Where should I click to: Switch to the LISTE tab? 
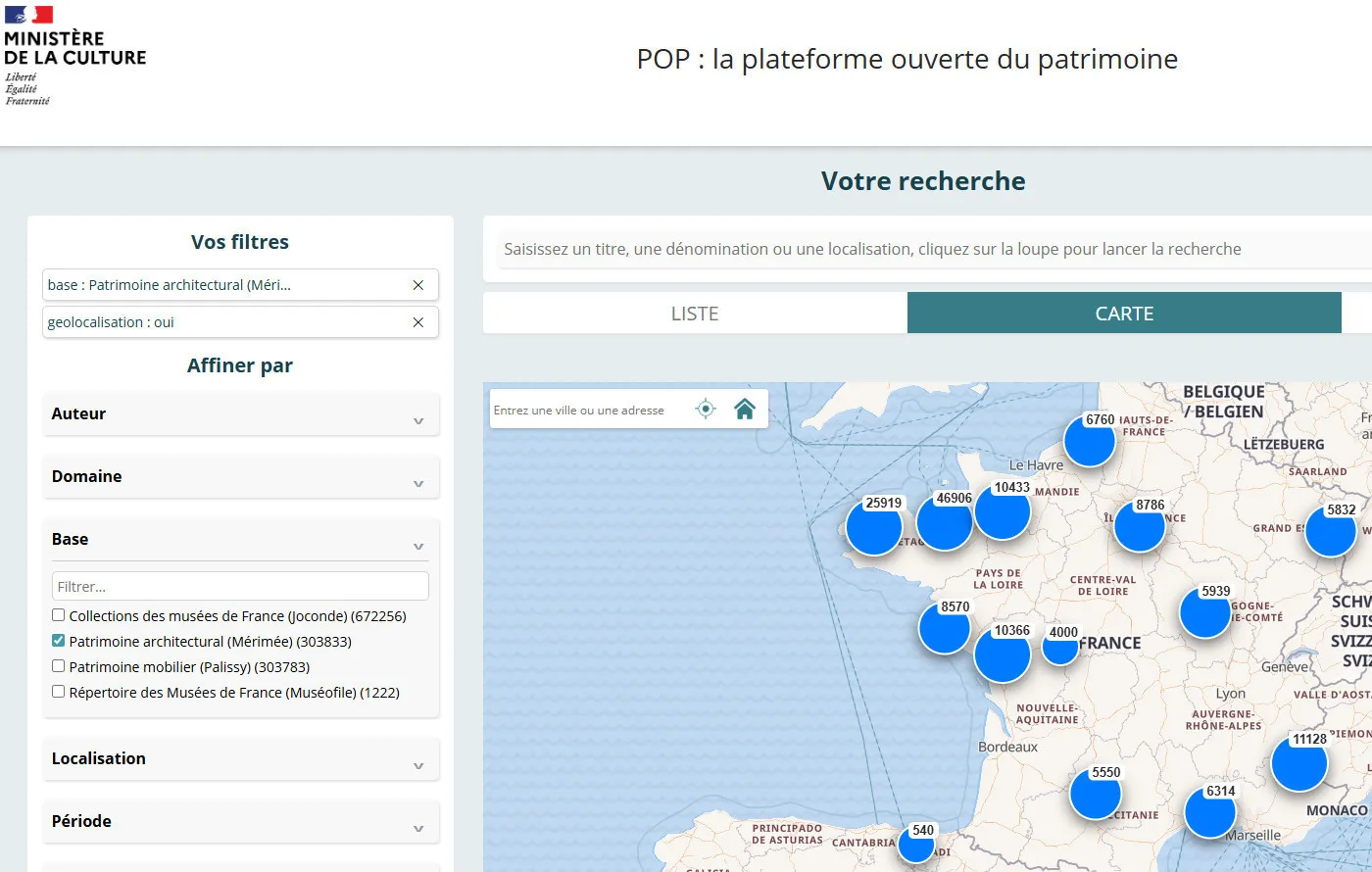[695, 314]
